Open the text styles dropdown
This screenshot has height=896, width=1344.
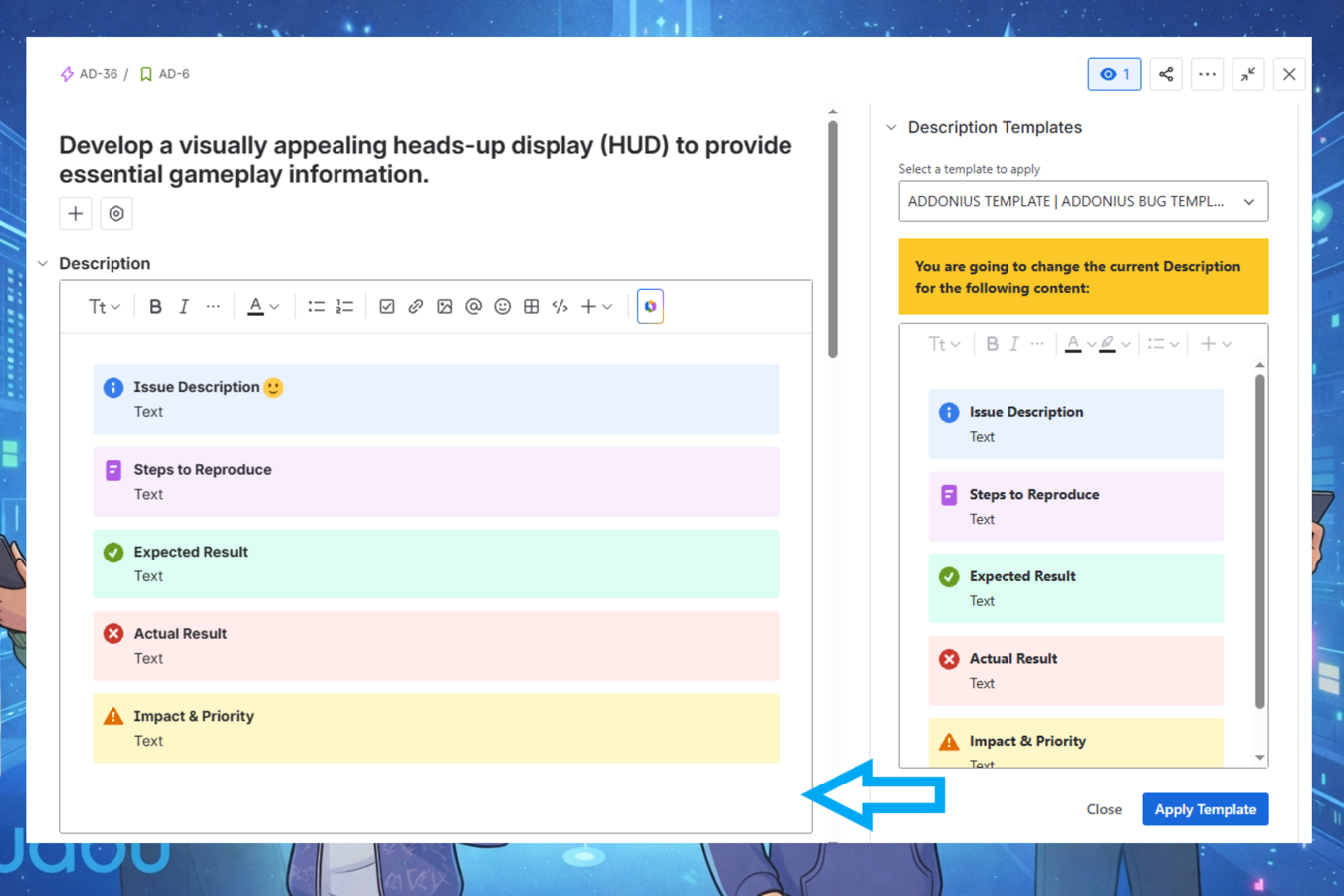[x=104, y=307]
